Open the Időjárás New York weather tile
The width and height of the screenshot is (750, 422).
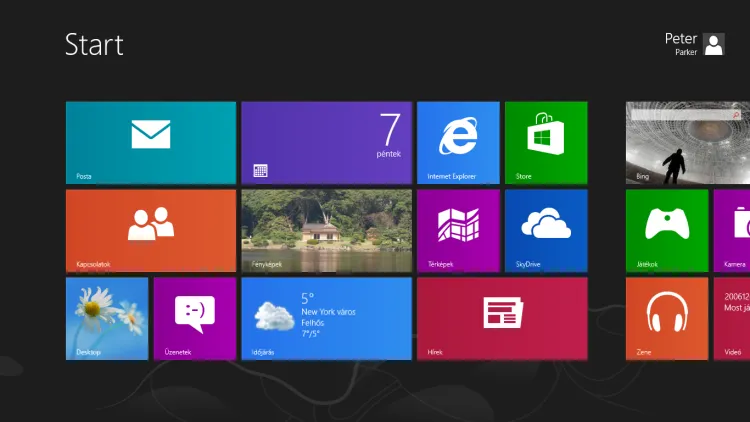click(x=326, y=318)
